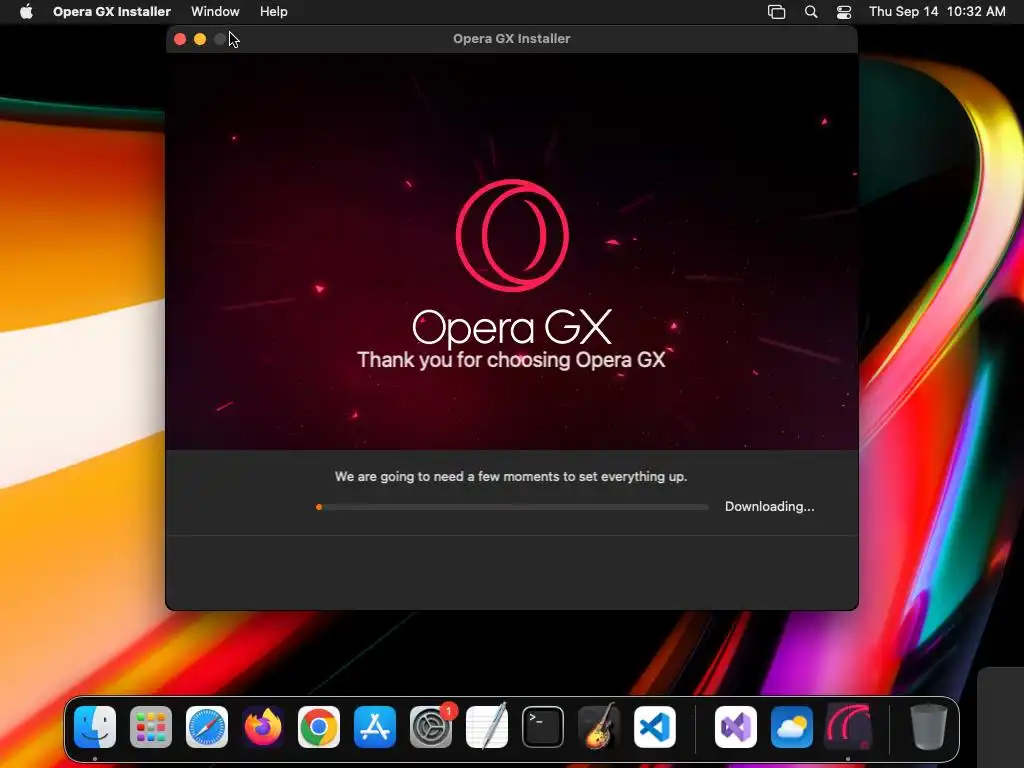Click the download progress bar
Image resolution: width=1024 pixels, height=768 pixels.
(x=513, y=507)
